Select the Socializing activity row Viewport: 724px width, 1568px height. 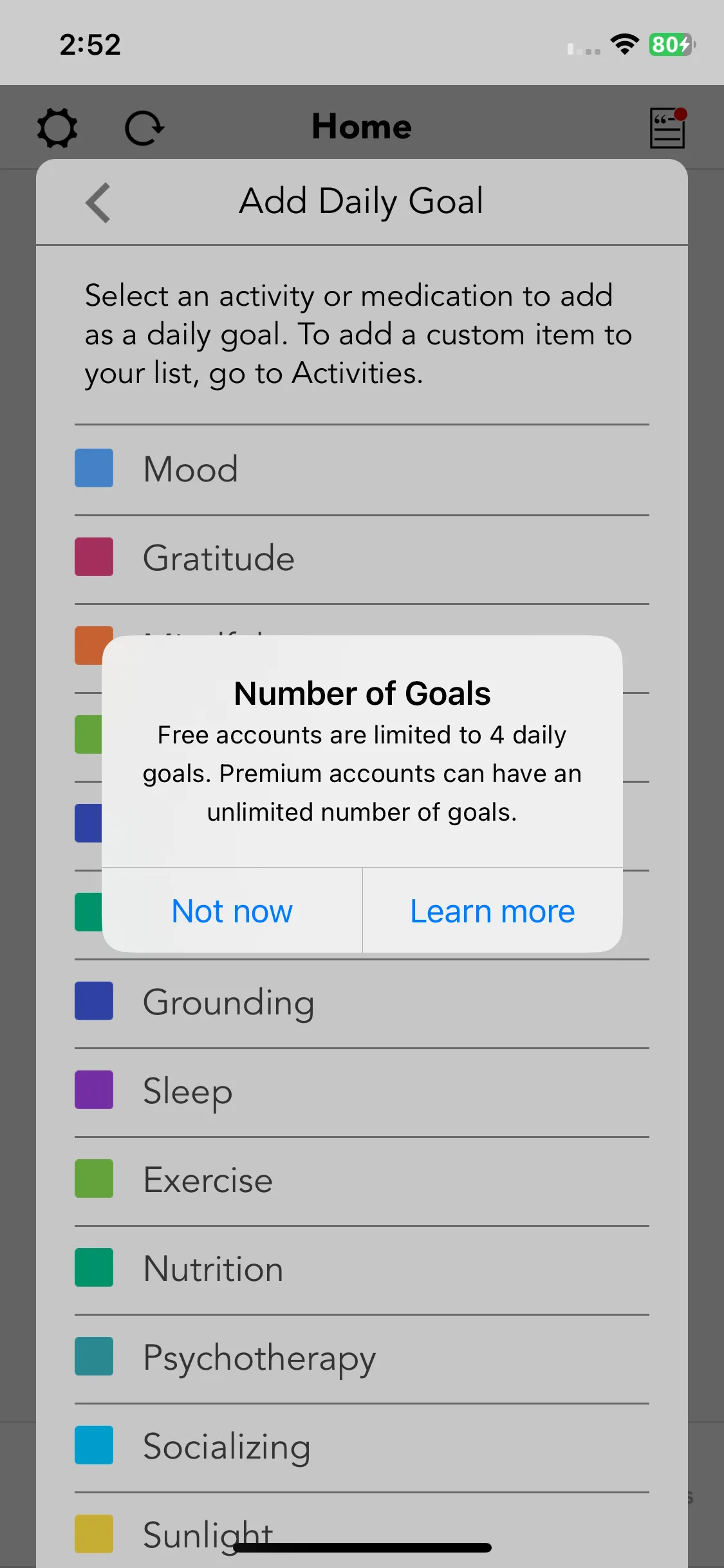[x=362, y=1446]
